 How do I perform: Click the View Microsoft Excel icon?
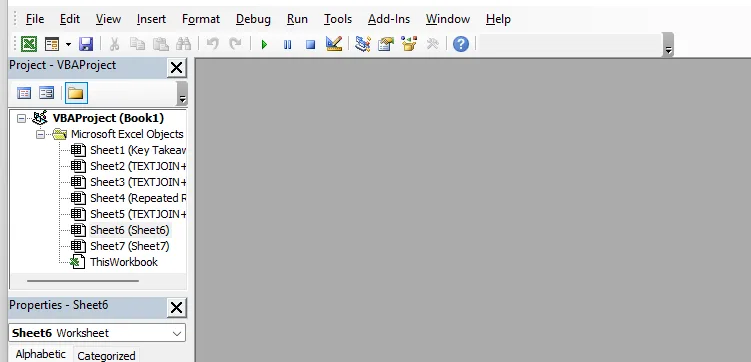coord(29,44)
